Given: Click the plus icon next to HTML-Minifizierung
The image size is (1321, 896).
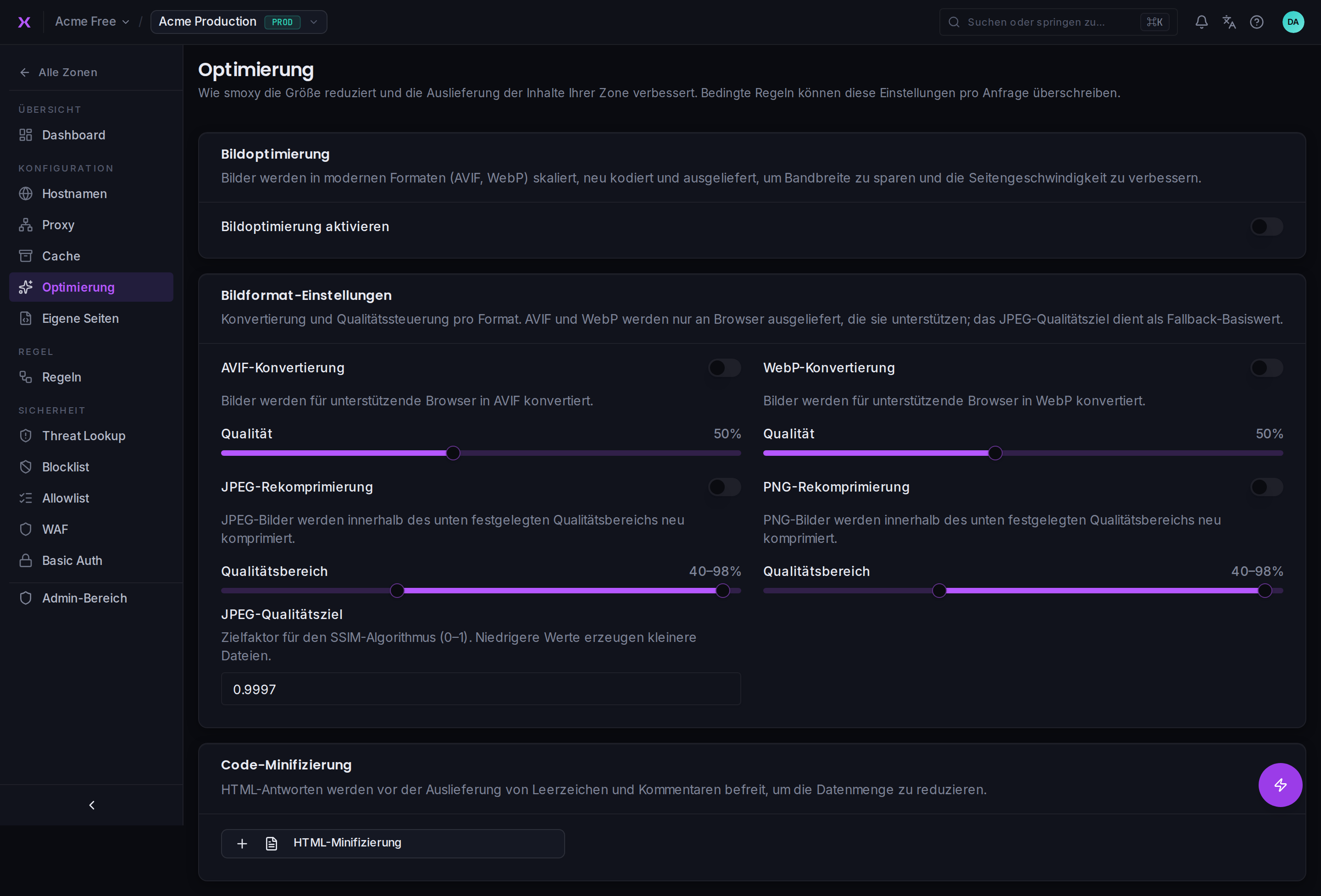Looking at the screenshot, I should 242,843.
